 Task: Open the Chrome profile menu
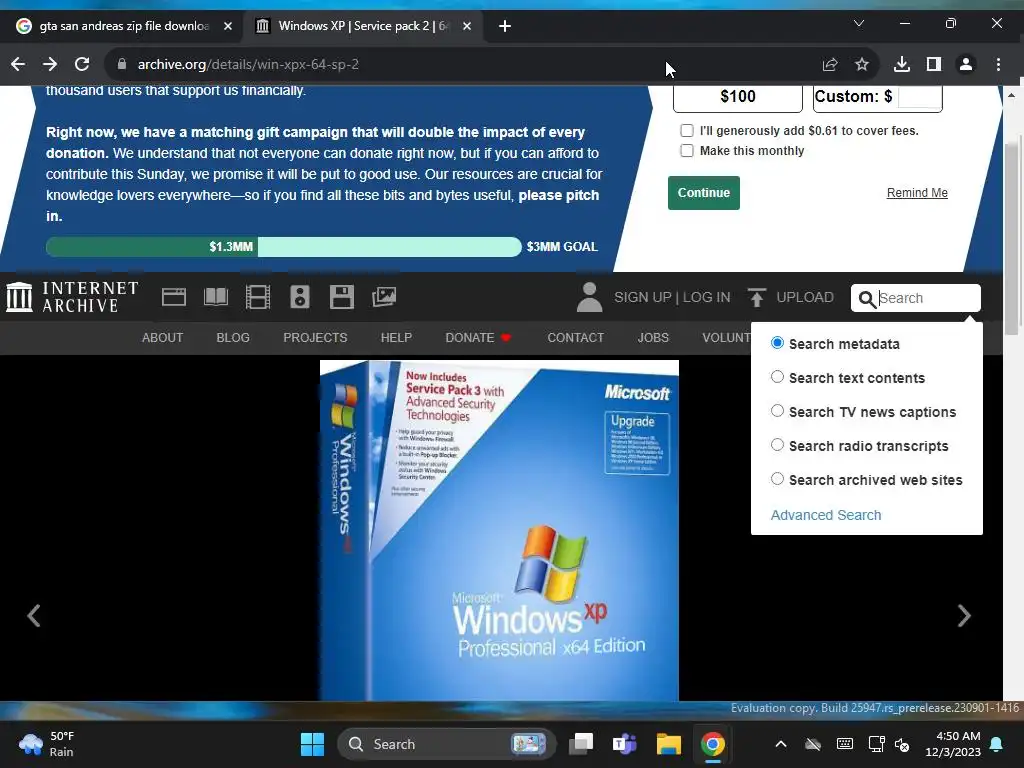tap(966, 64)
